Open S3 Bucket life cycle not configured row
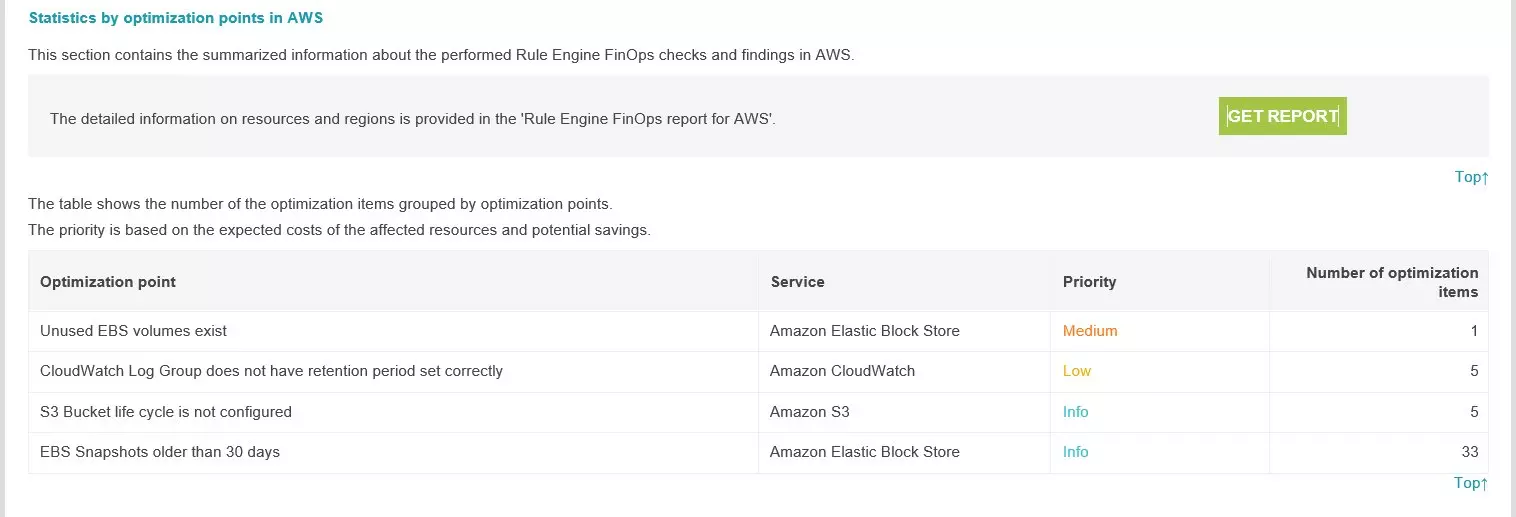Viewport: 1516px width, 517px height. [758, 412]
